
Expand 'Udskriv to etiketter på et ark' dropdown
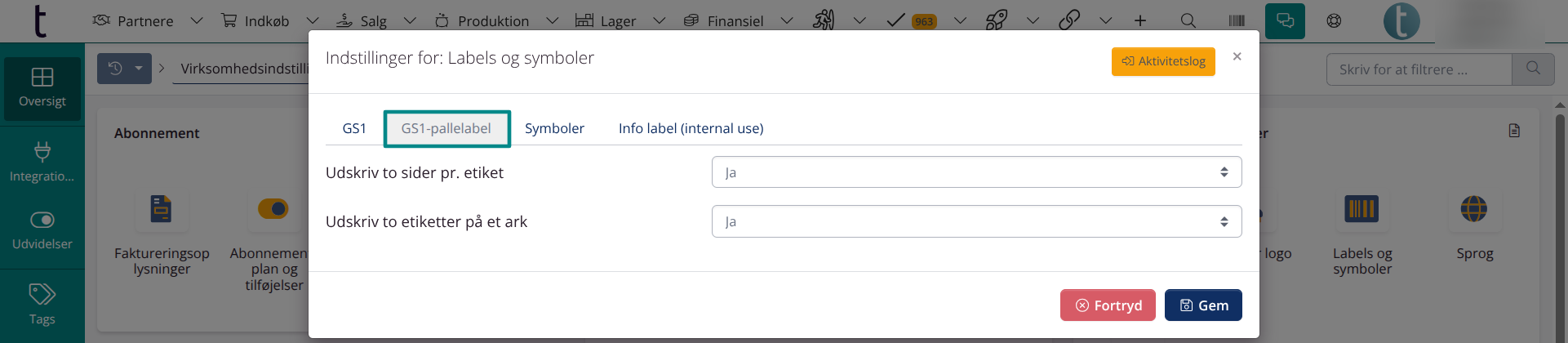976,221
